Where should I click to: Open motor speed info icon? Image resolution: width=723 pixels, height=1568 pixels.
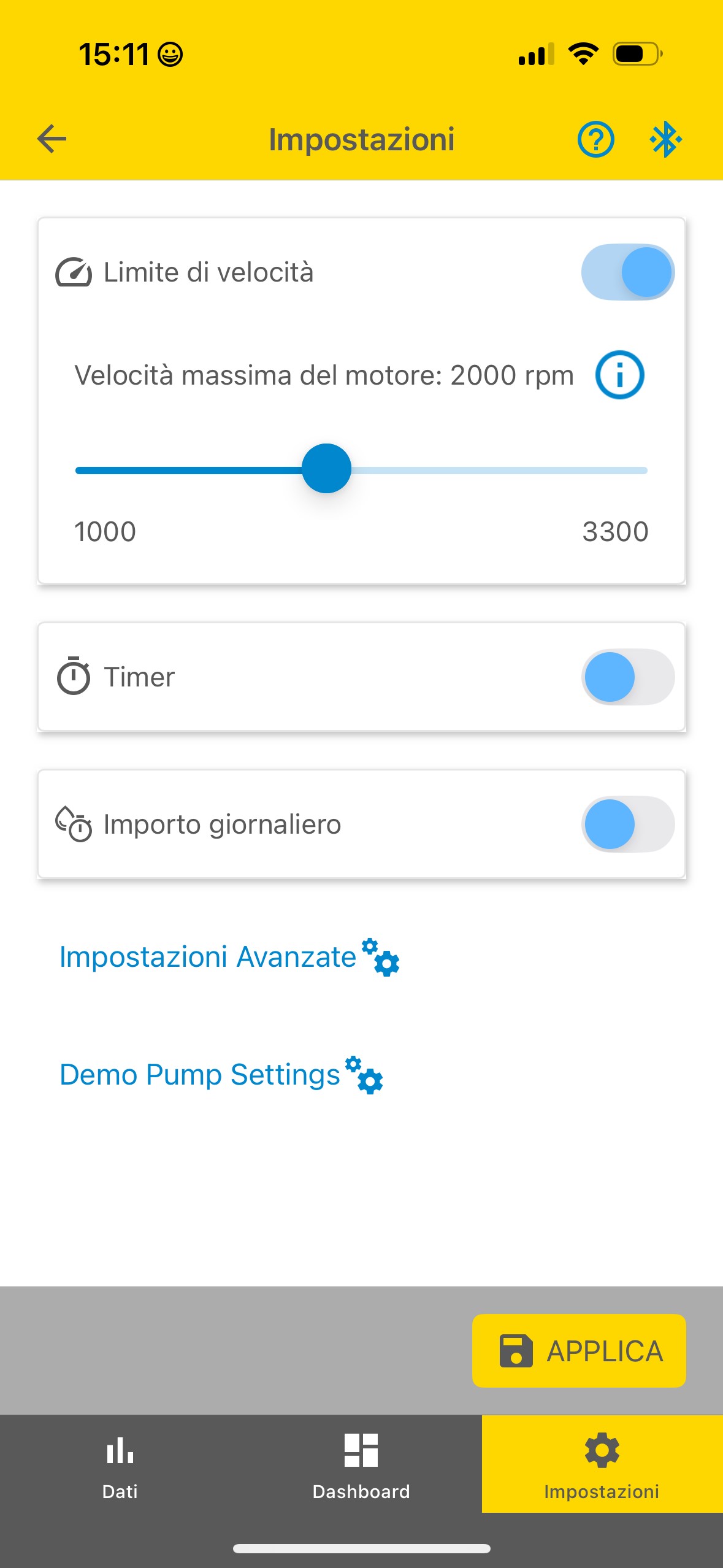(x=619, y=375)
